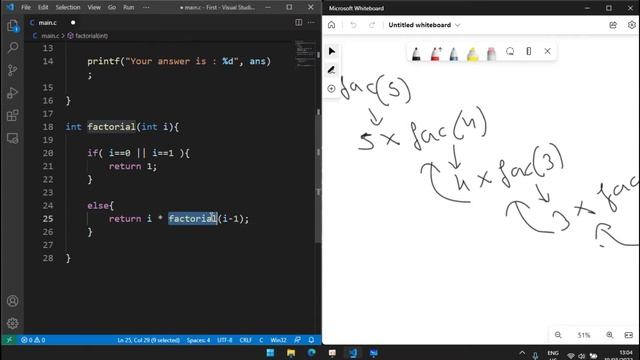Change line endings via CRLF
Screen dimensions: 640x360
[246, 340]
